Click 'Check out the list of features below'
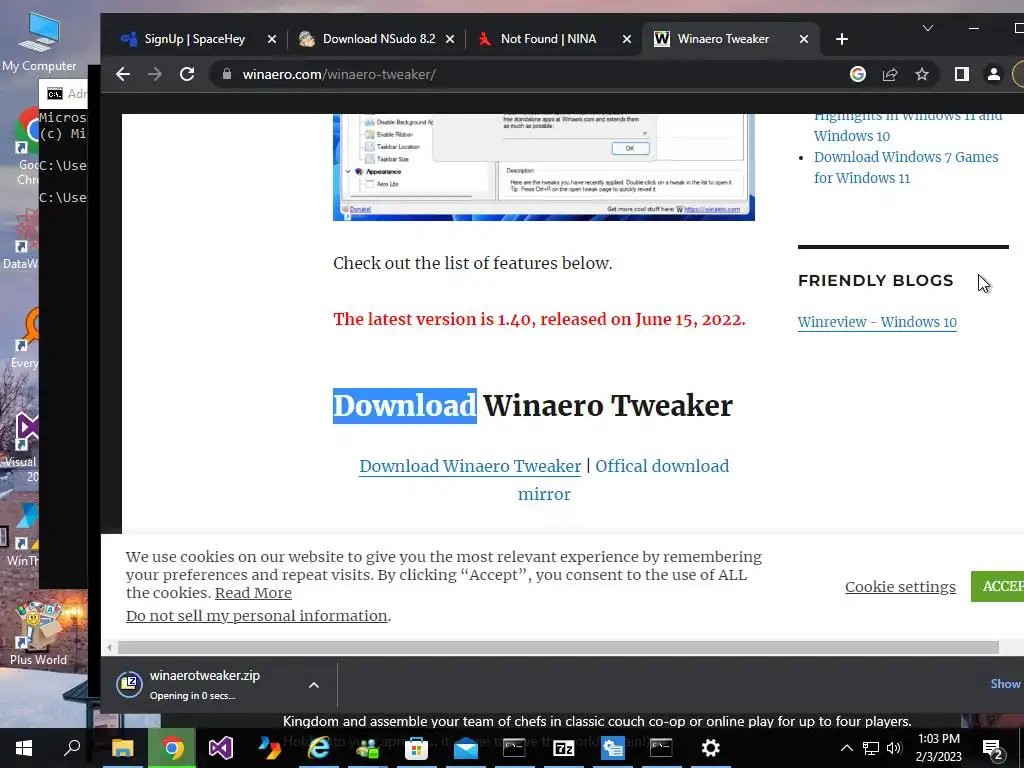The width and height of the screenshot is (1024, 768). [x=473, y=263]
